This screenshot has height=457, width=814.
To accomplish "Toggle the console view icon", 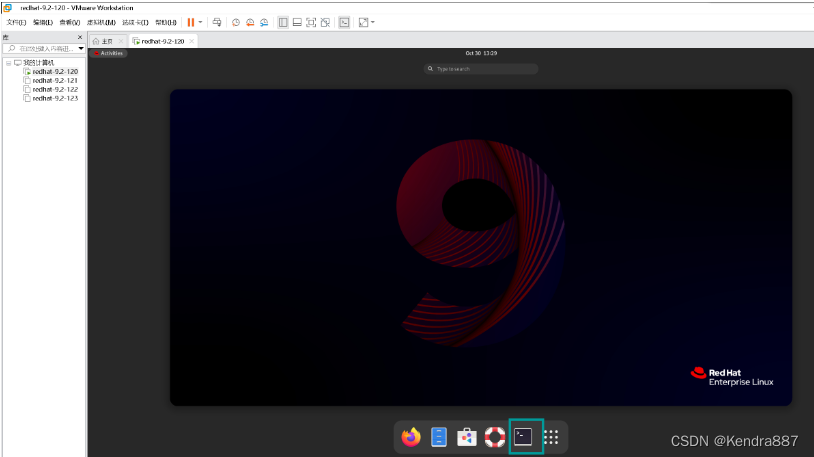I will point(344,22).
